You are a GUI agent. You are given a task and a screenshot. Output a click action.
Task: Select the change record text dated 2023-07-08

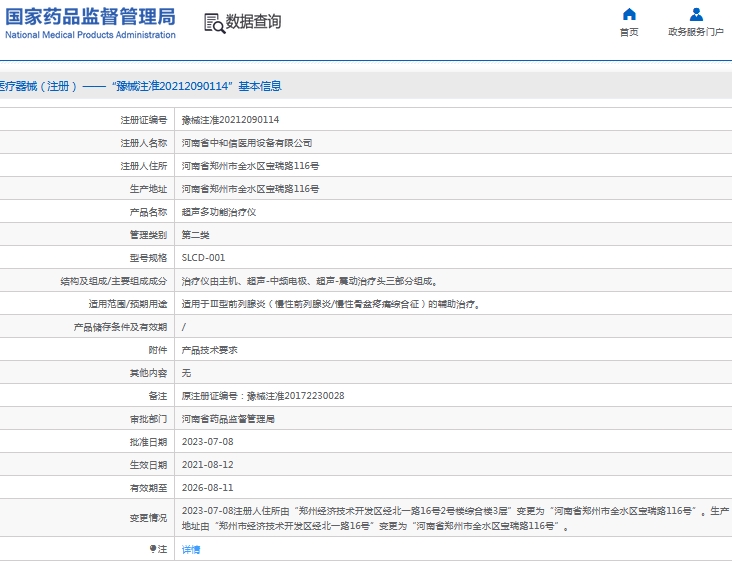pos(455,519)
